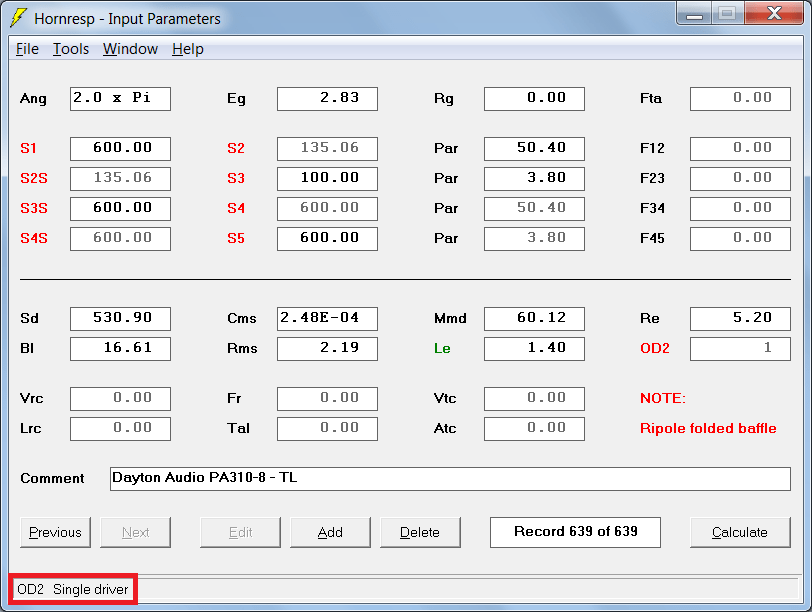Viewport: 812px width, 612px height.
Task: Click the S3S input field
Action: [120, 209]
